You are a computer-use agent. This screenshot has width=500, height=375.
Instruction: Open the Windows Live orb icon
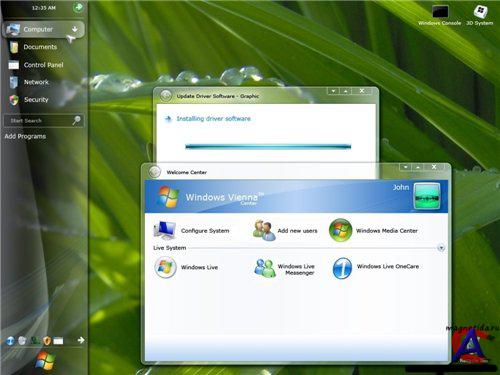(x=165, y=267)
